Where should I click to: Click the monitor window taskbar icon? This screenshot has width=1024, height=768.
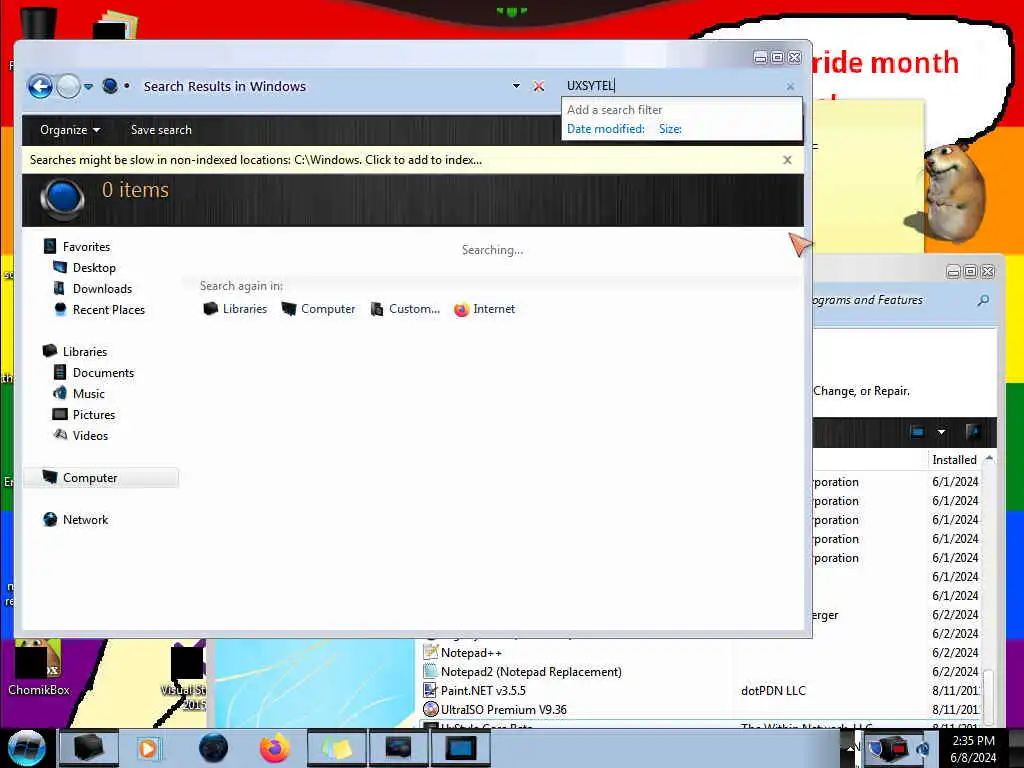(398, 748)
